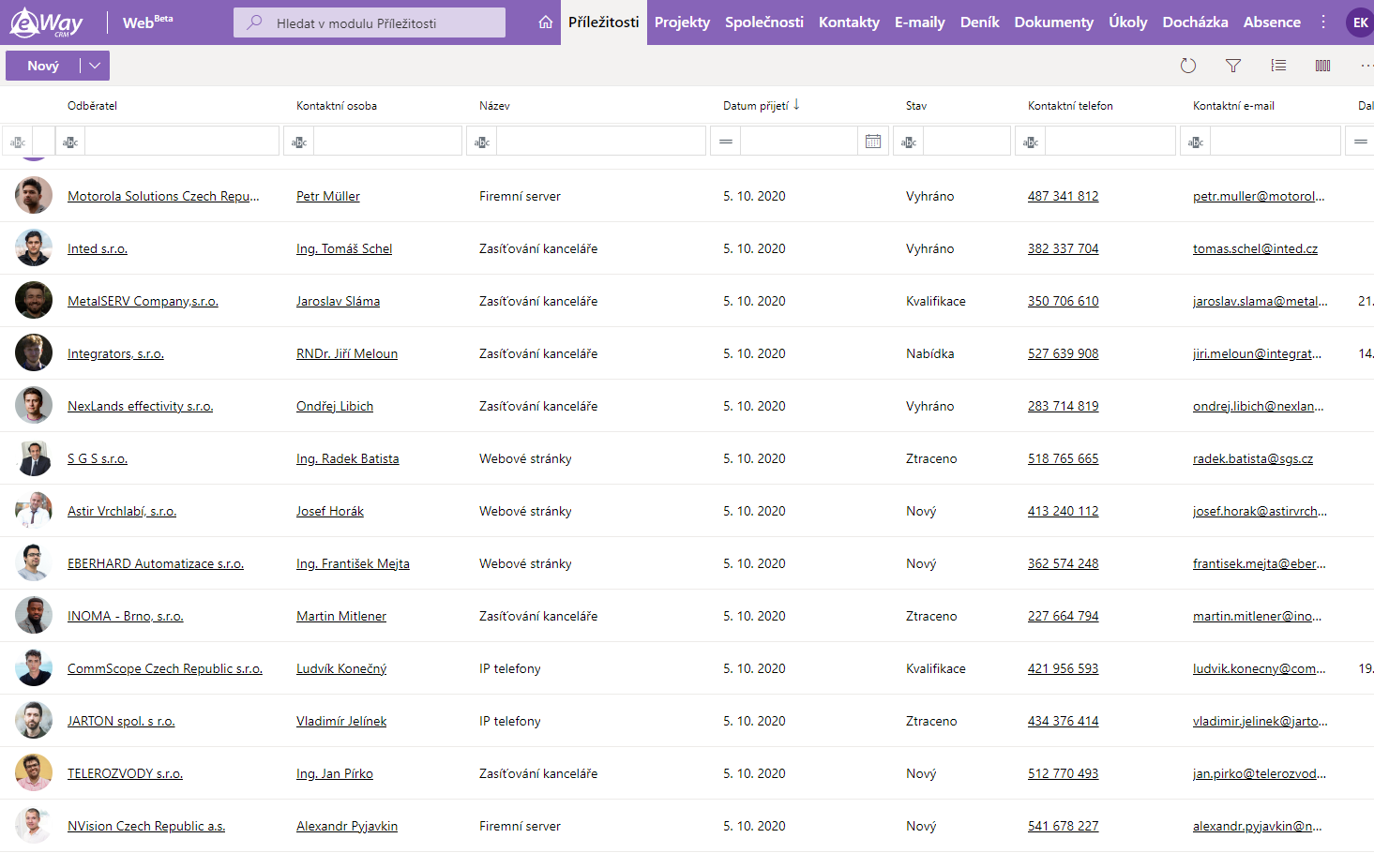The image size is (1374, 868).
Task: Expand the Nový button dropdown arrow
Action: (x=95, y=66)
